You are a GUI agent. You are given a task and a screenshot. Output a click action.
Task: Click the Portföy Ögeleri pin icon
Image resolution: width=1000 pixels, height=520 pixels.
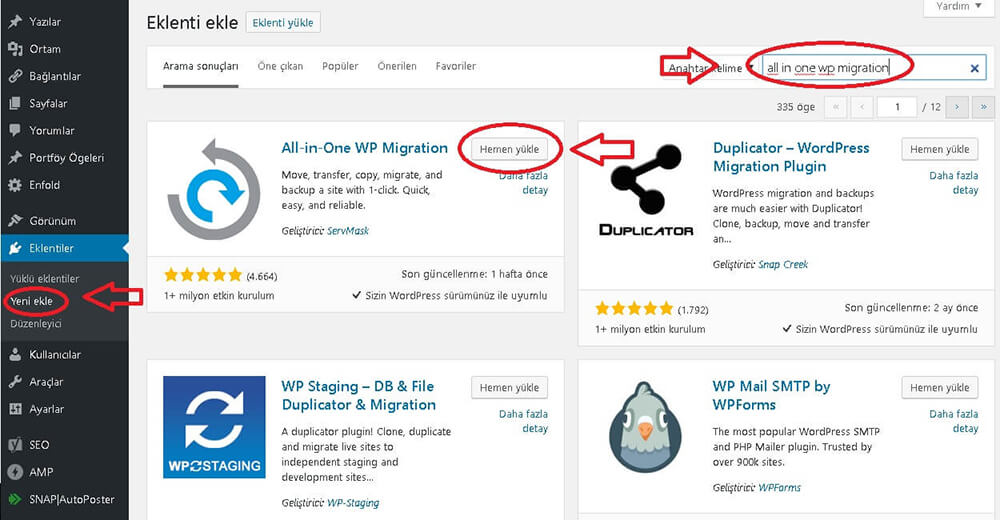click(x=15, y=158)
